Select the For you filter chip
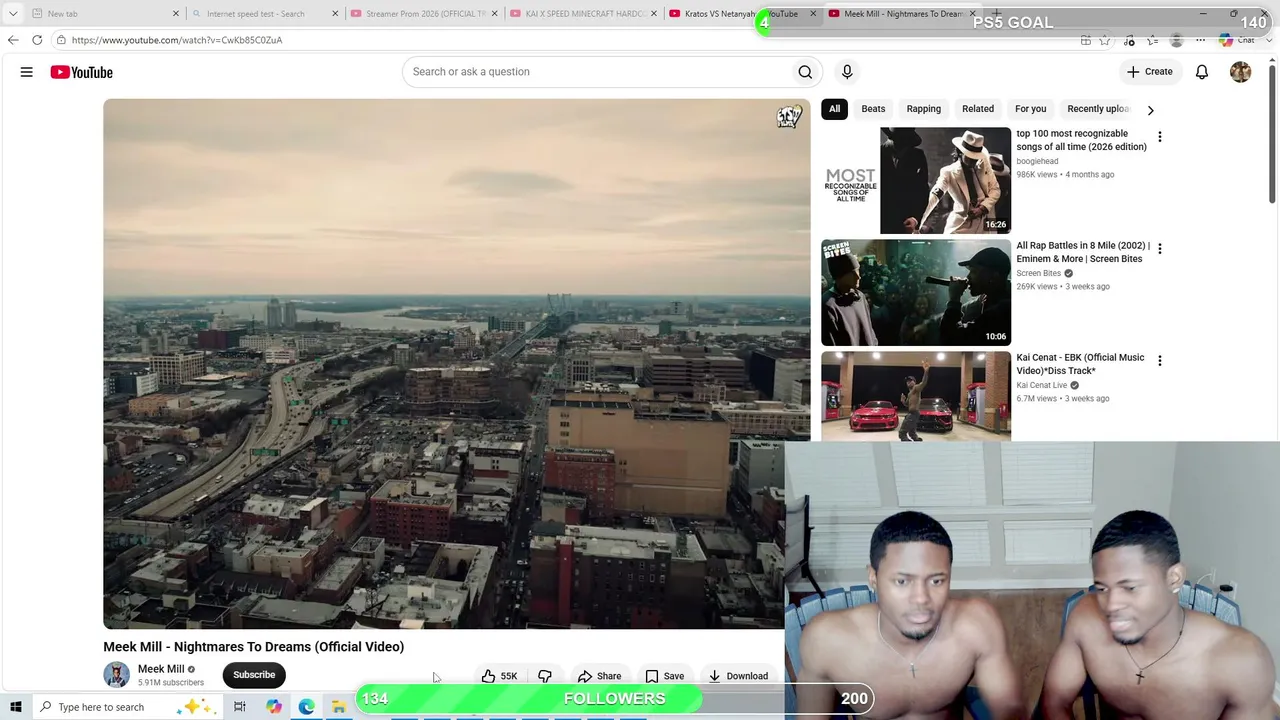This screenshot has height=720, width=1280. point(1030,109)
